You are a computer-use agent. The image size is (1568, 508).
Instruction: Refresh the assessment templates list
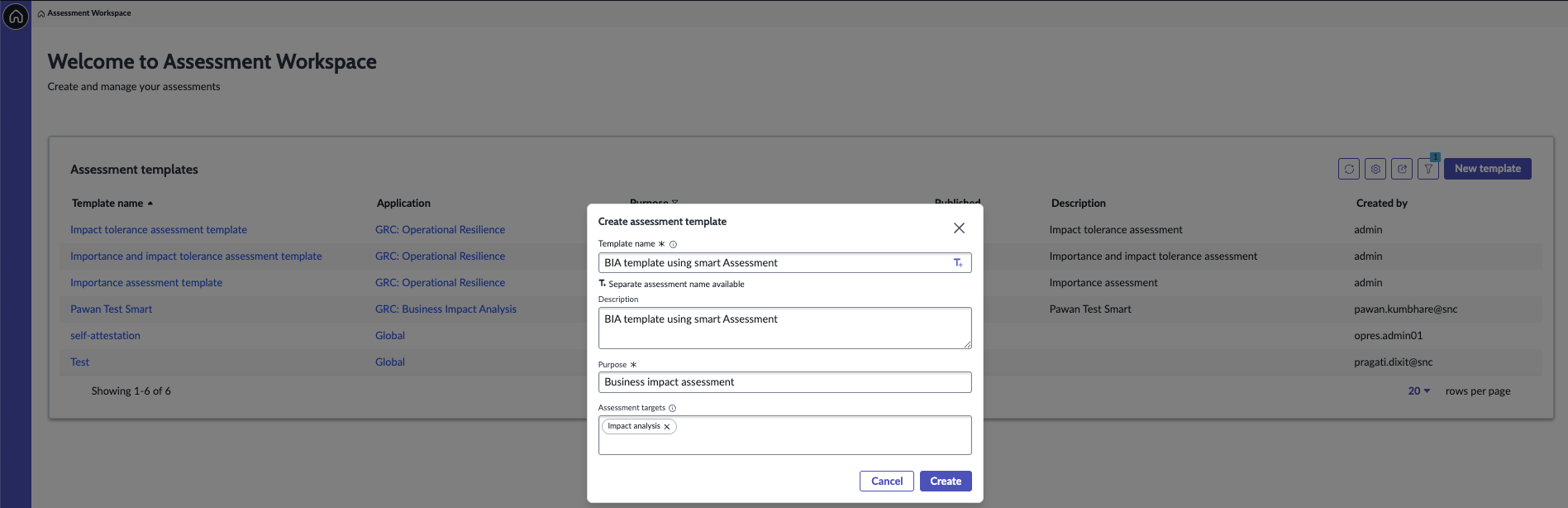coord(1349,169)
